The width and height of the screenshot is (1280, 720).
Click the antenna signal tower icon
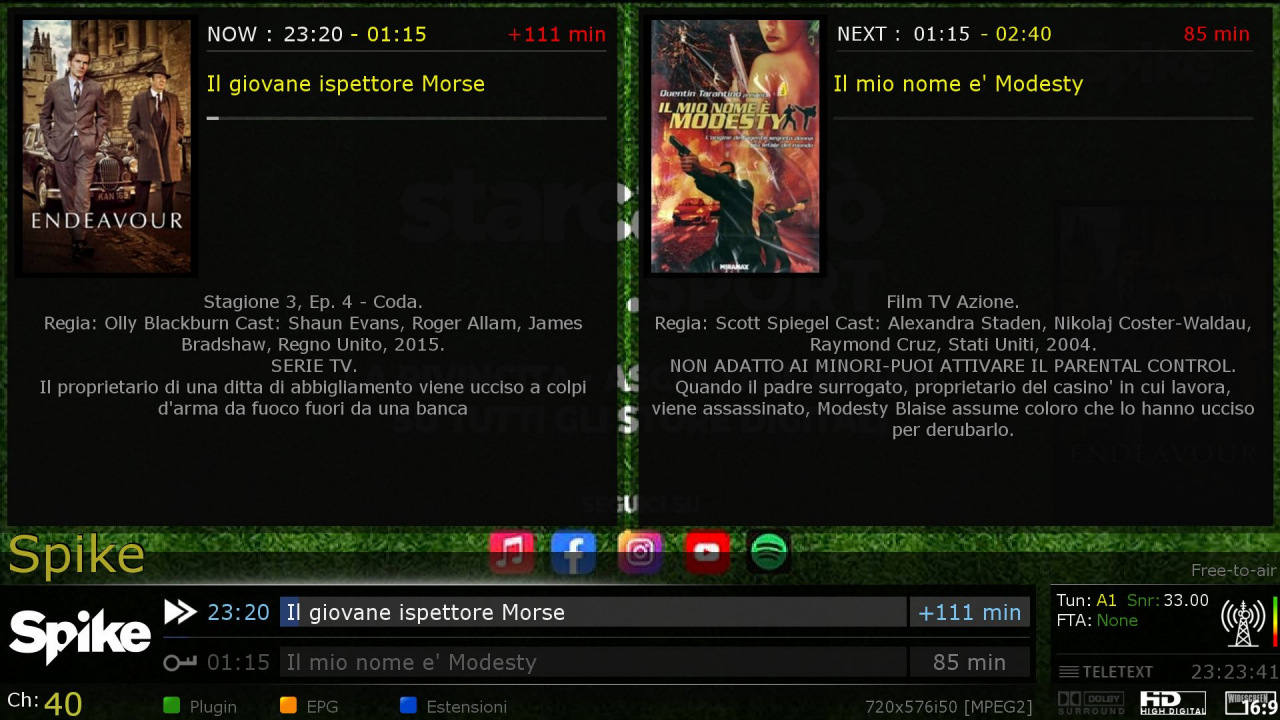pos(1243,623)
